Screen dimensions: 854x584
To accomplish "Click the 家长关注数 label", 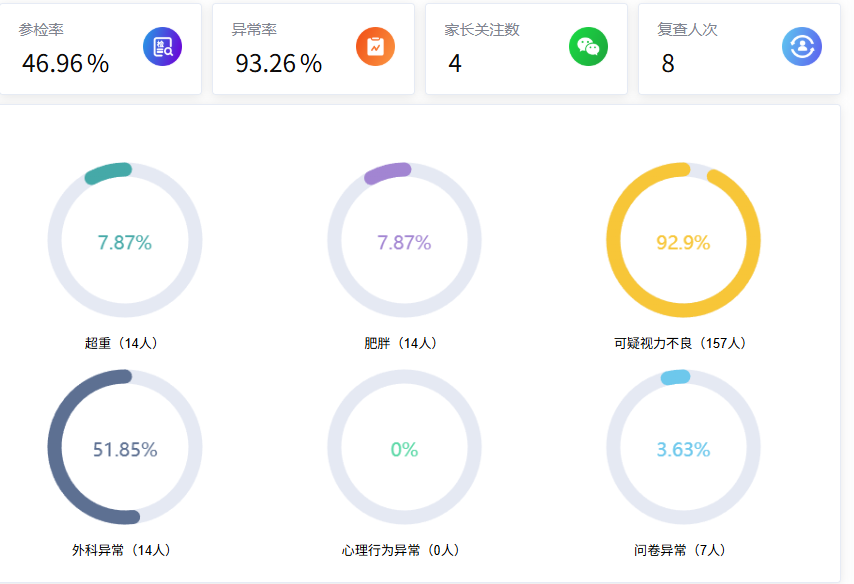I will coord(481,29).
